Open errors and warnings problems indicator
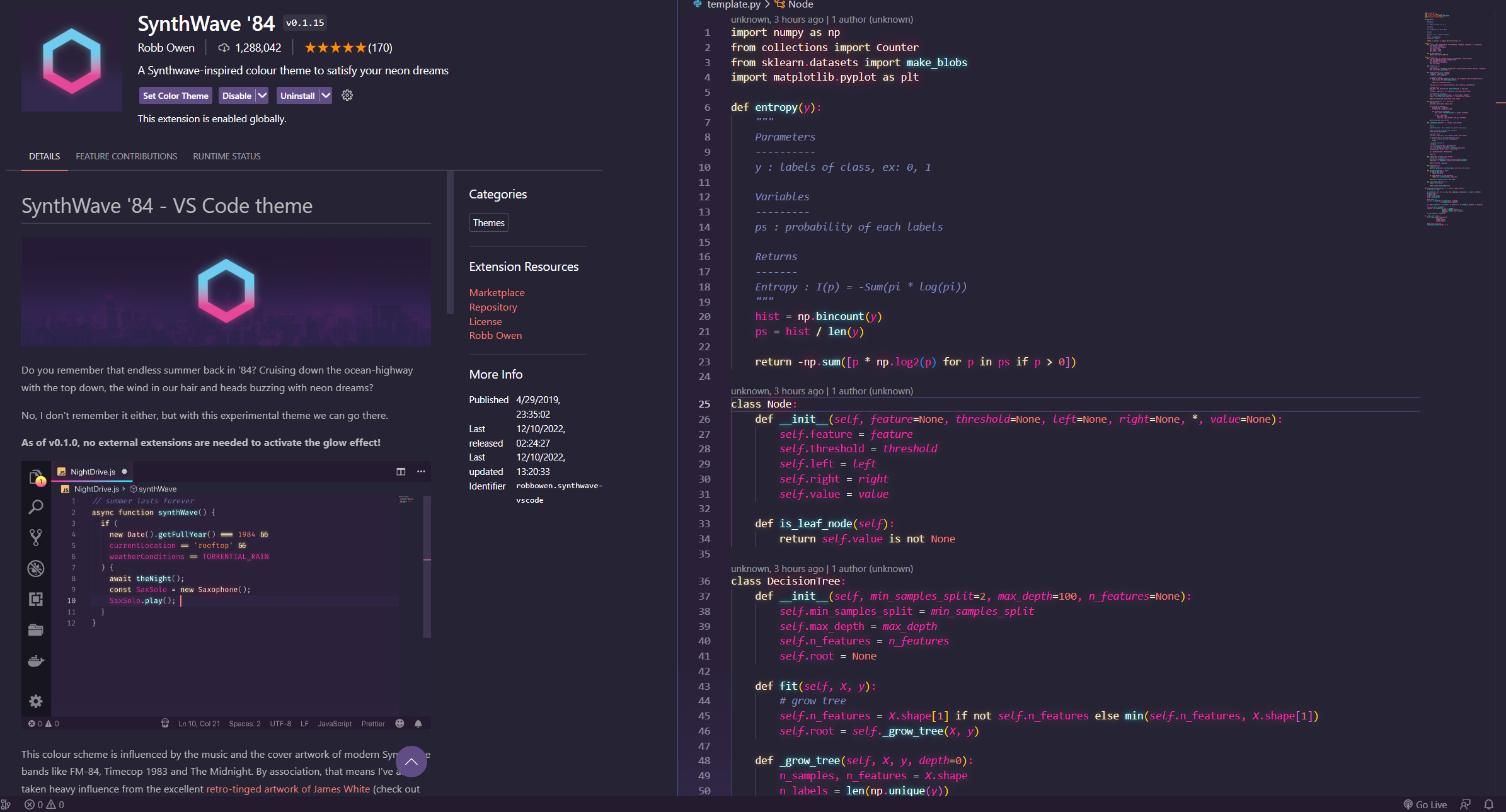The height and width of the screenshot is (812, 1506). point(44,804)
